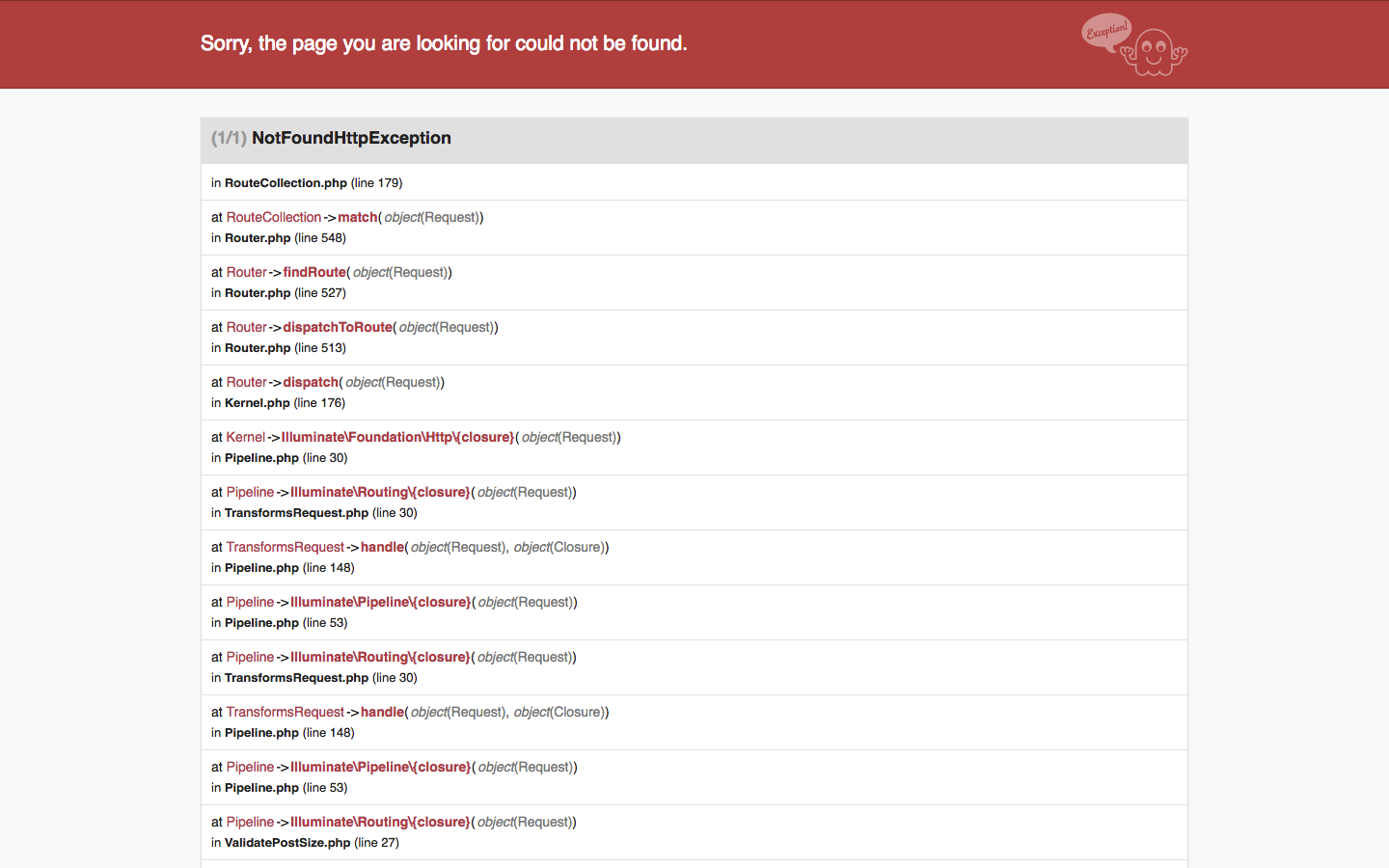The width and height of the screenshot is (1389, 868).
Task: Click Router class before dispatchToRoute
Action: pos(247,328)
